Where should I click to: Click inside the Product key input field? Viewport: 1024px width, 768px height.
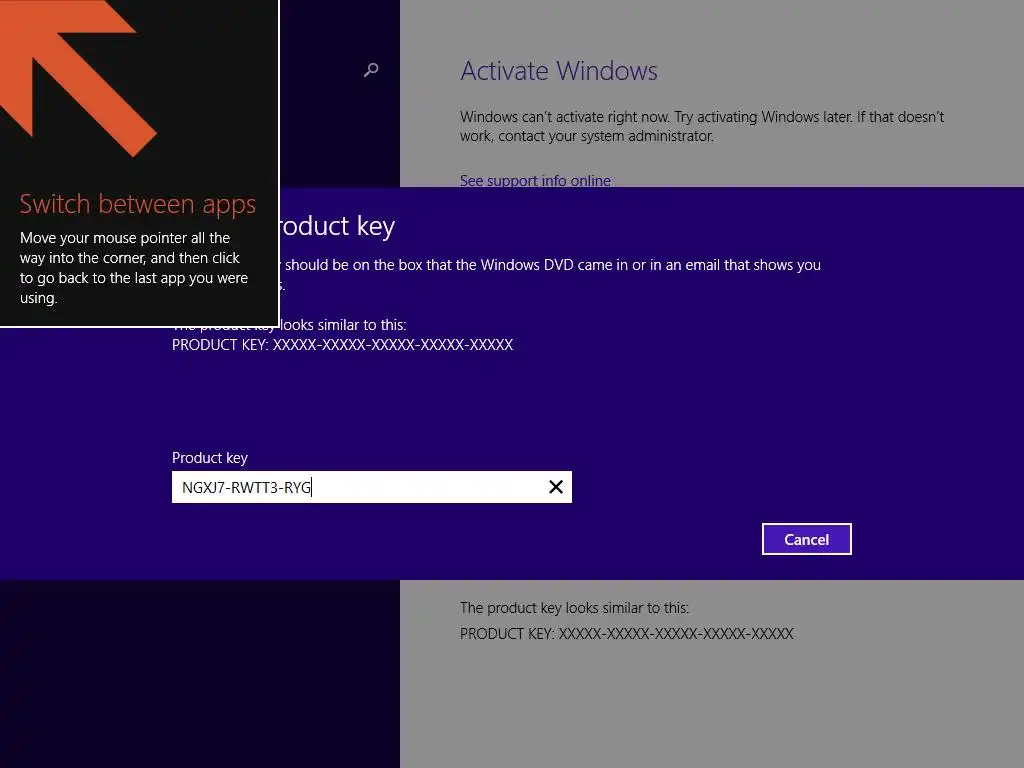click(x=372, y=487)
